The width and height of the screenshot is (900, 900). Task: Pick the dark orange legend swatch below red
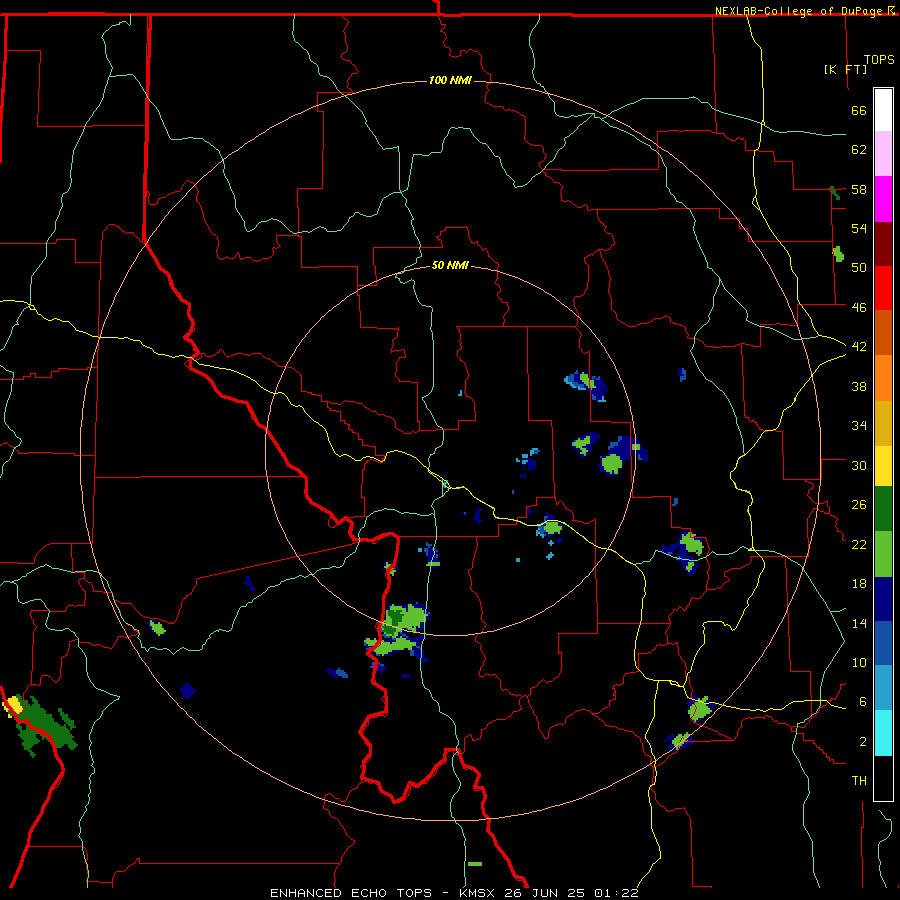coord(883,333)
